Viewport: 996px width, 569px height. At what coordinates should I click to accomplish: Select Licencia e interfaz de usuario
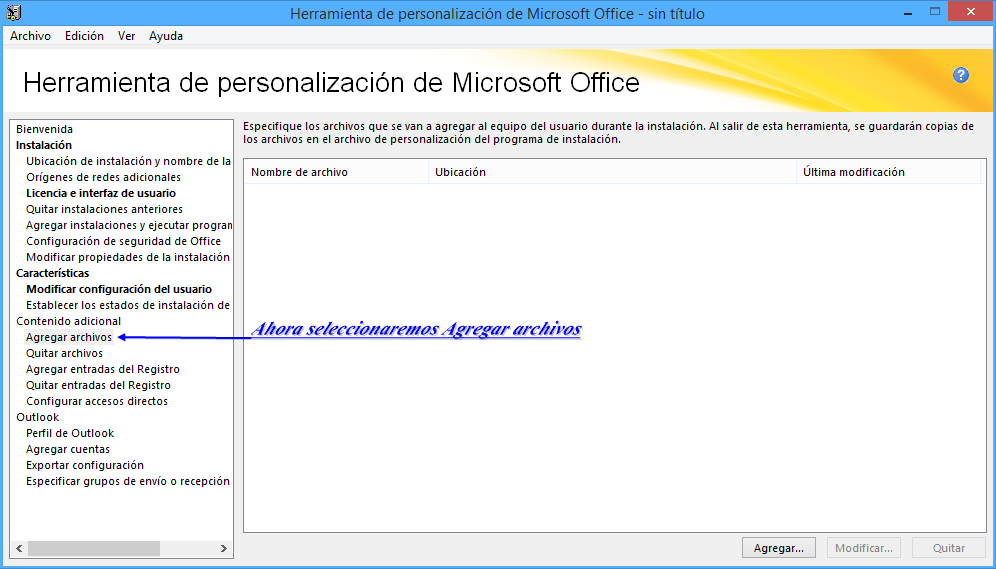pos(101,193)
